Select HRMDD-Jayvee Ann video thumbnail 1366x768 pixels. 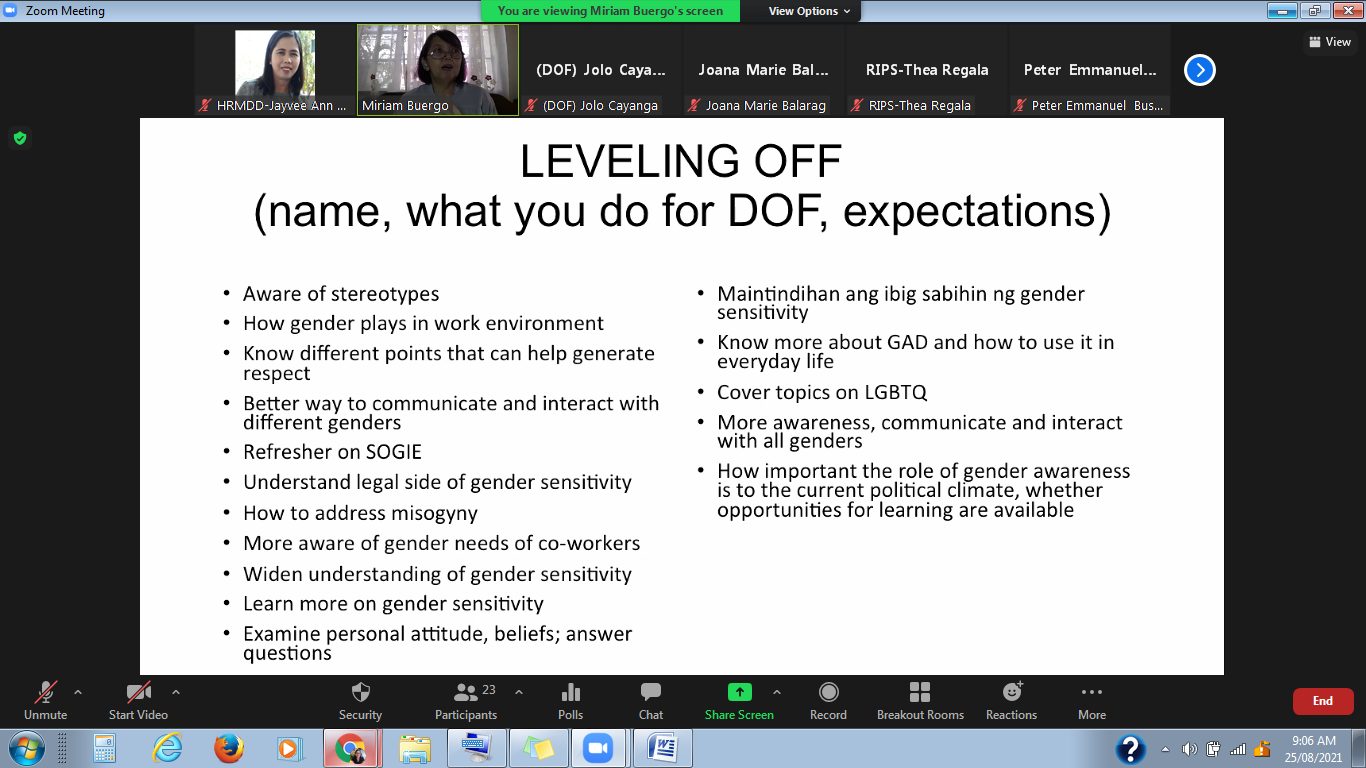[275, 70]
